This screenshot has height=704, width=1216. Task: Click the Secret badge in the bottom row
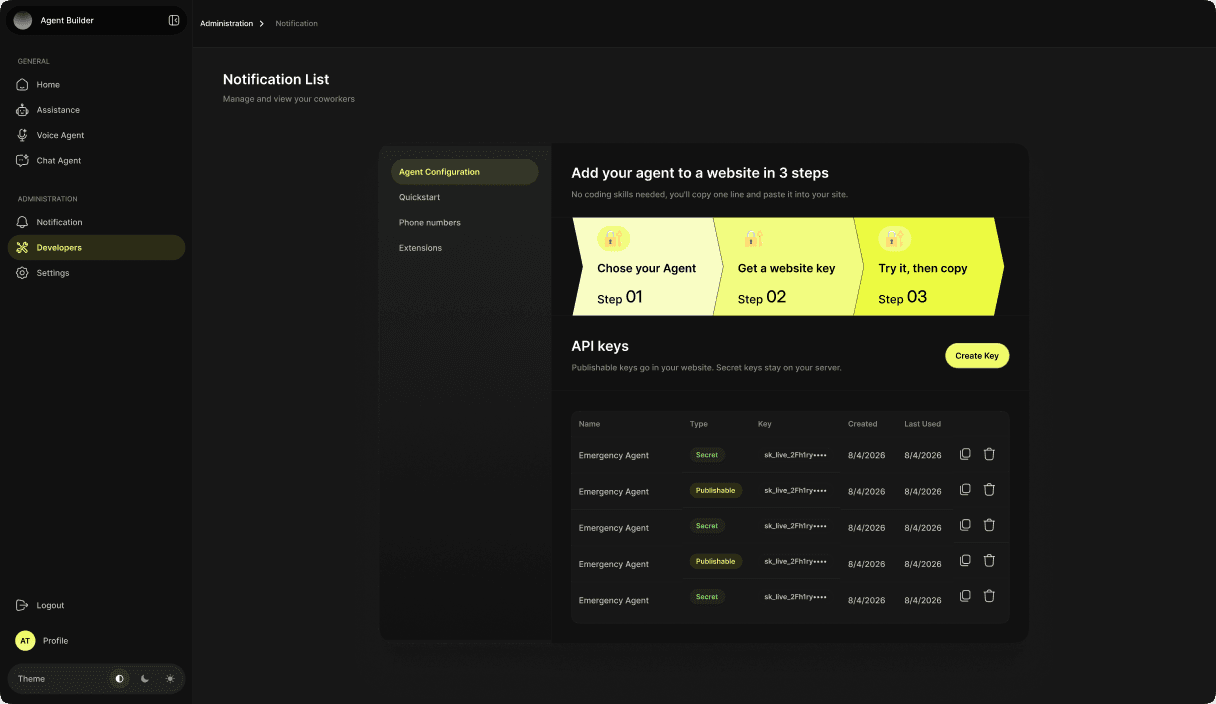(707, 597)
